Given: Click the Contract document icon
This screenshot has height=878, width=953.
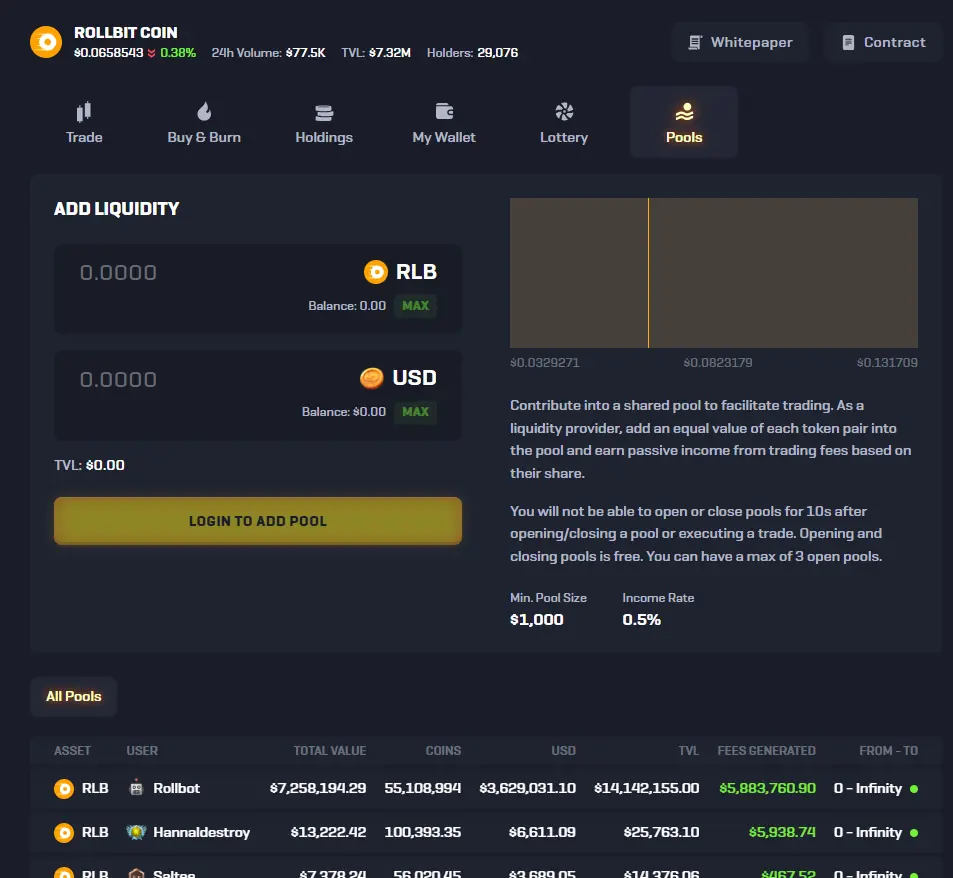Looking at the screenshot, I should point(848,43).
